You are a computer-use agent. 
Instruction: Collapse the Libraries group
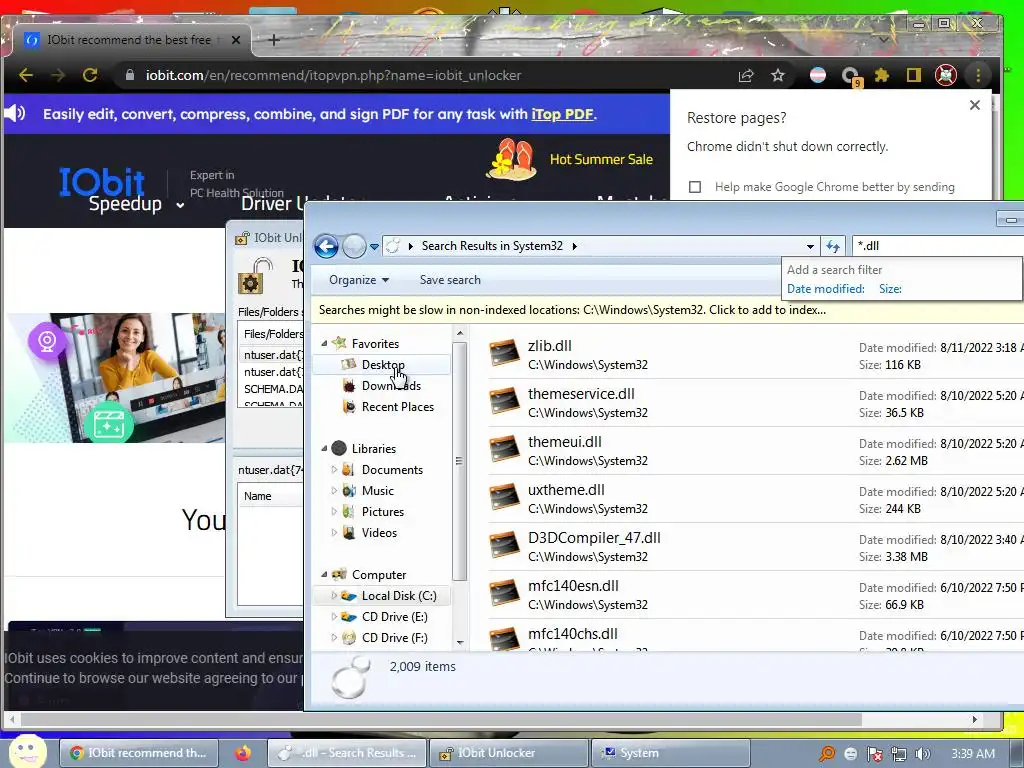tap(324, 449)
